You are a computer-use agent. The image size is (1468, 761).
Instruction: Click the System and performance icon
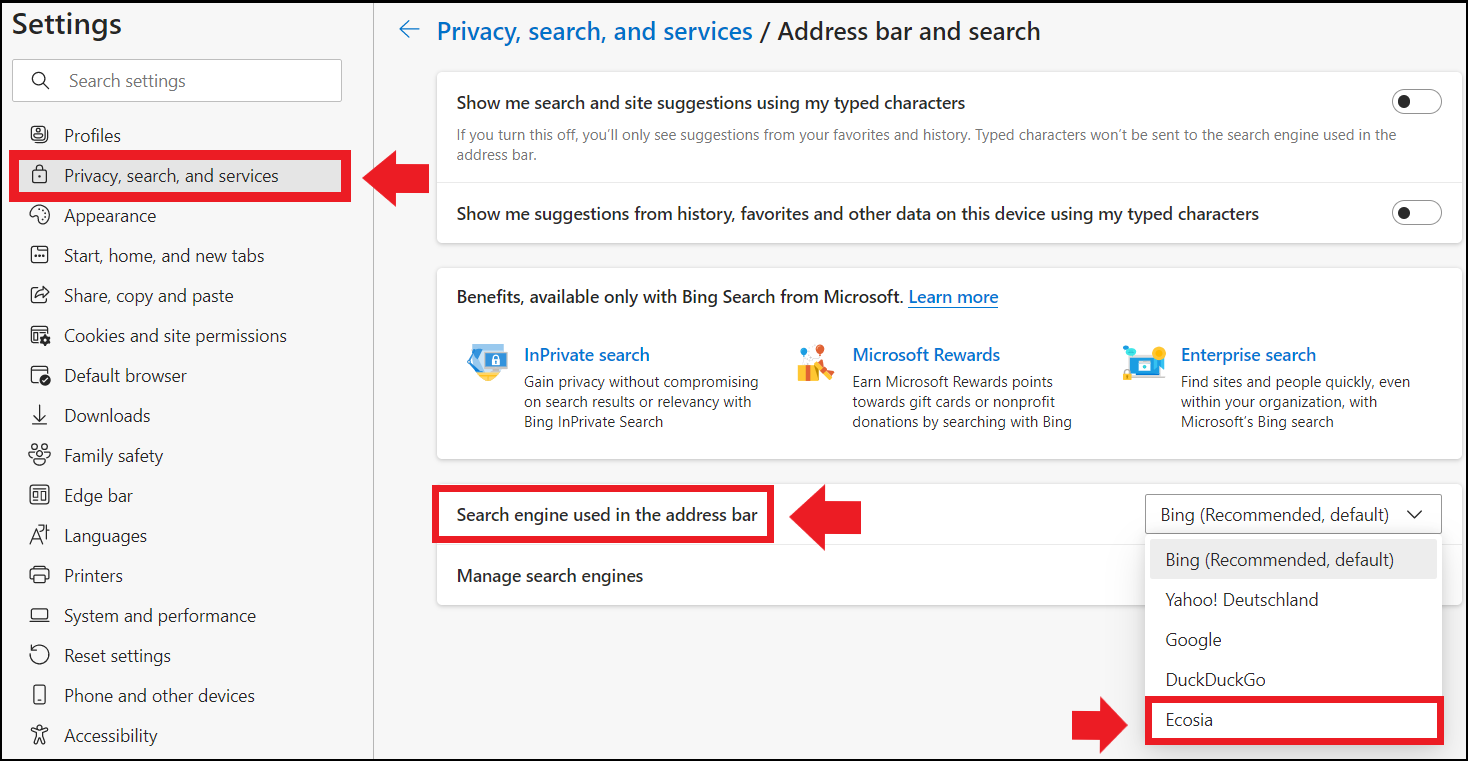tap(39, 615)
